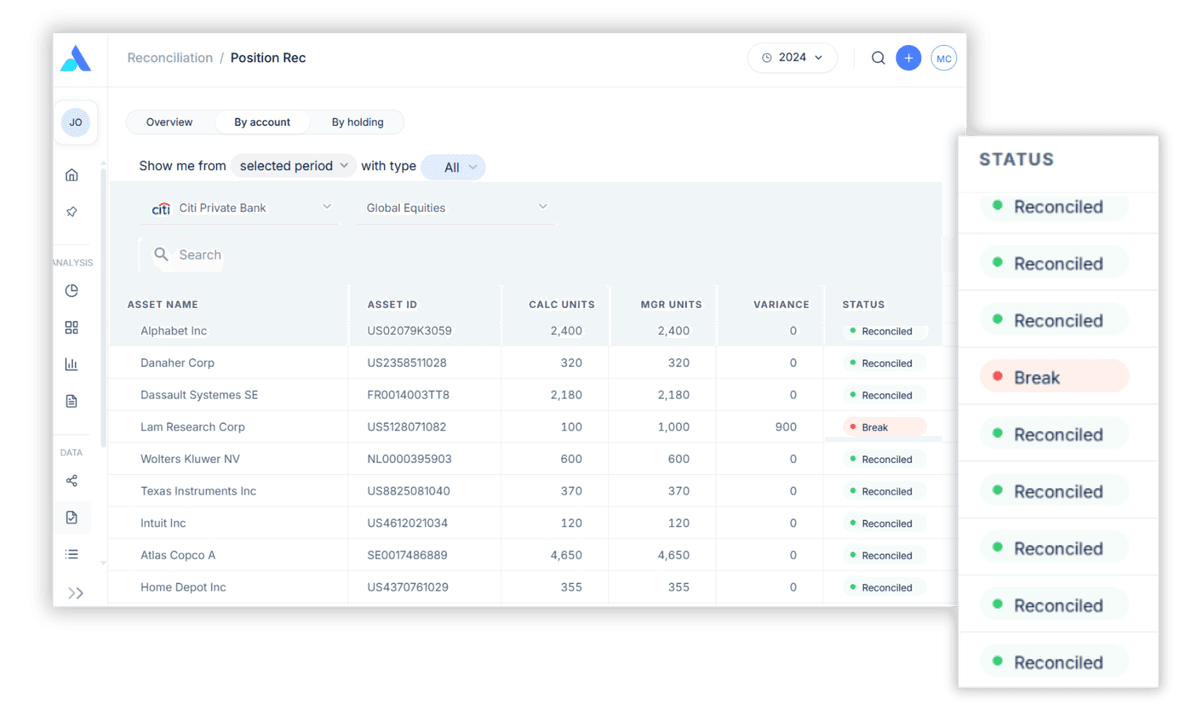Screen dimensions: 1200x720
Task: Click the 1,000 mgr units value
Action: pyautogui.click(x=673, y=427)
